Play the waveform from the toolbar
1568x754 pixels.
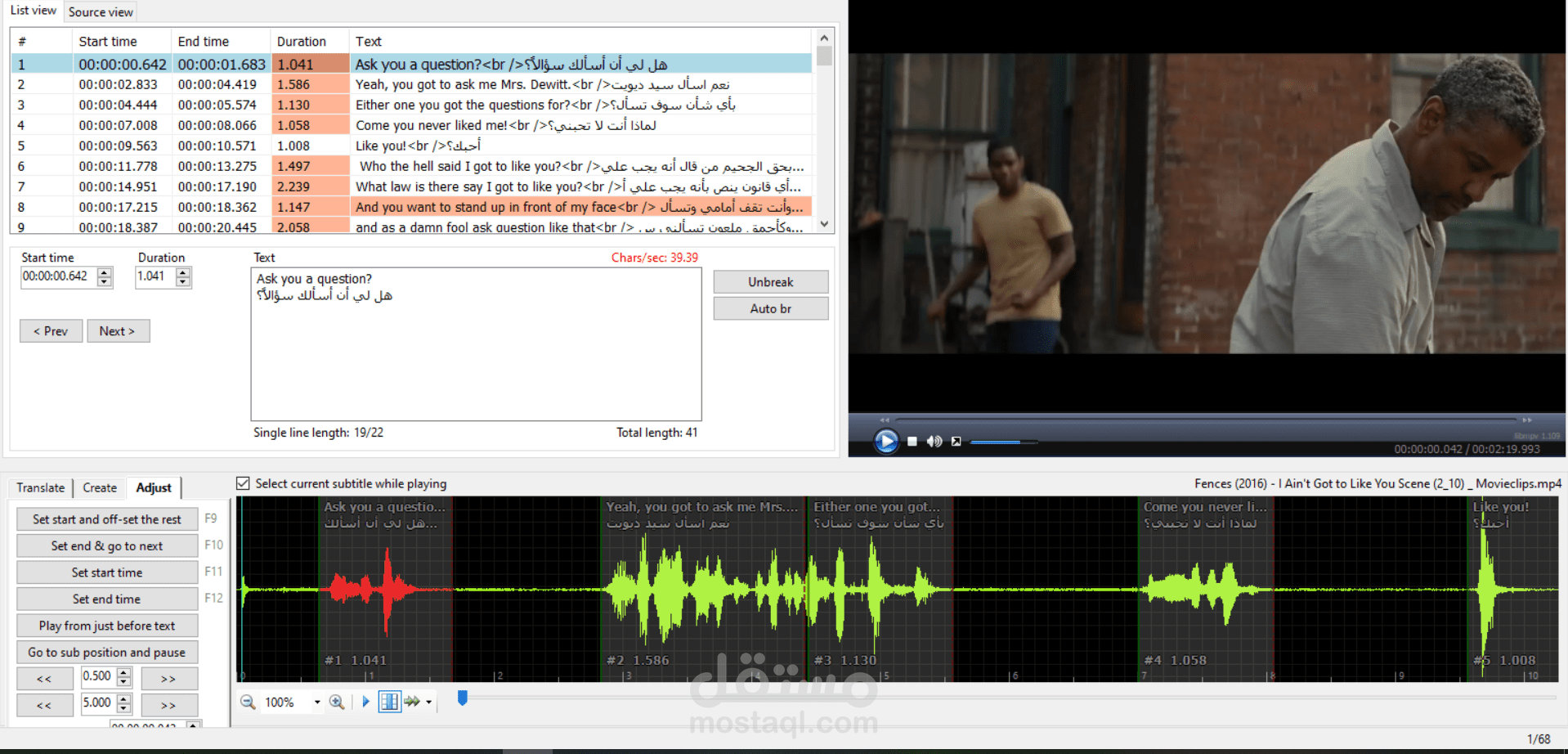[x=365, y=702]
